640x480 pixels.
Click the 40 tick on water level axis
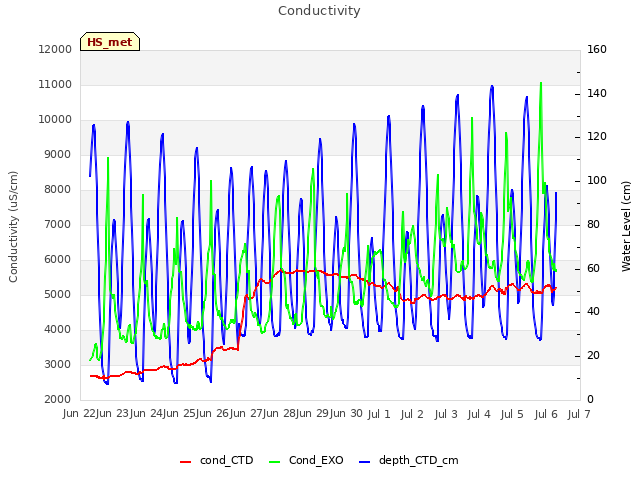click(593, 312)
